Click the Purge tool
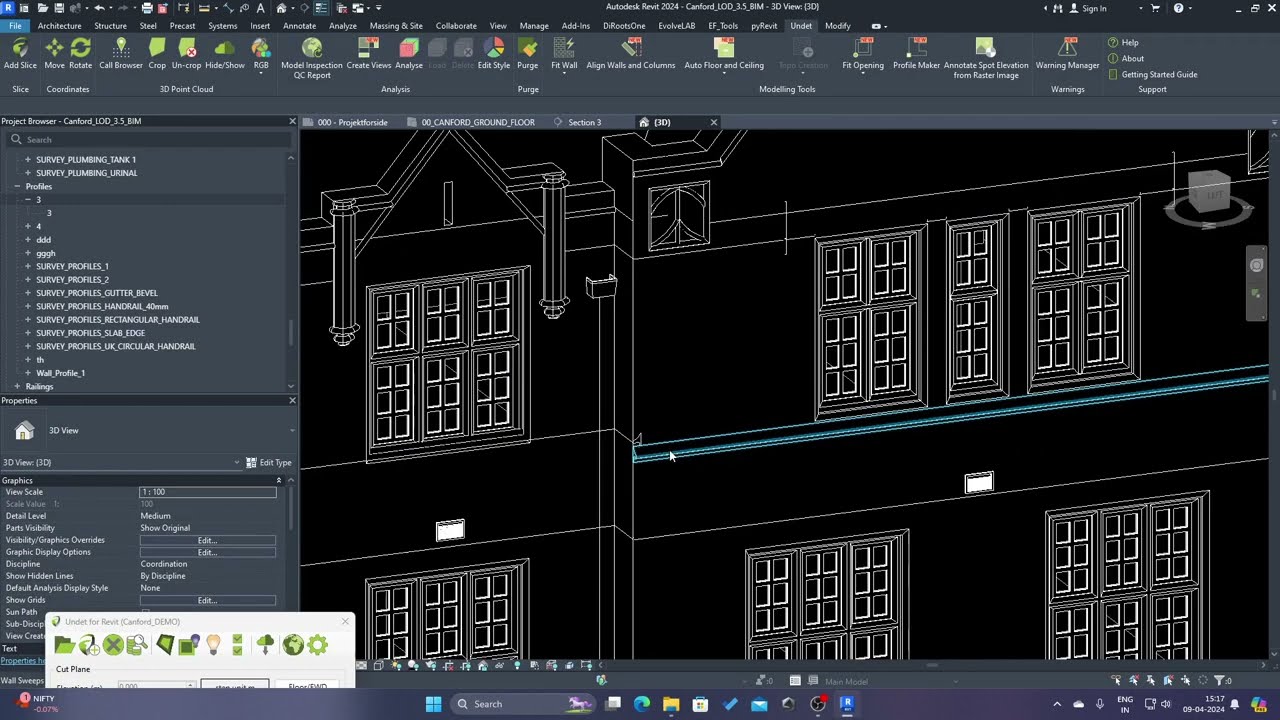 528,54
